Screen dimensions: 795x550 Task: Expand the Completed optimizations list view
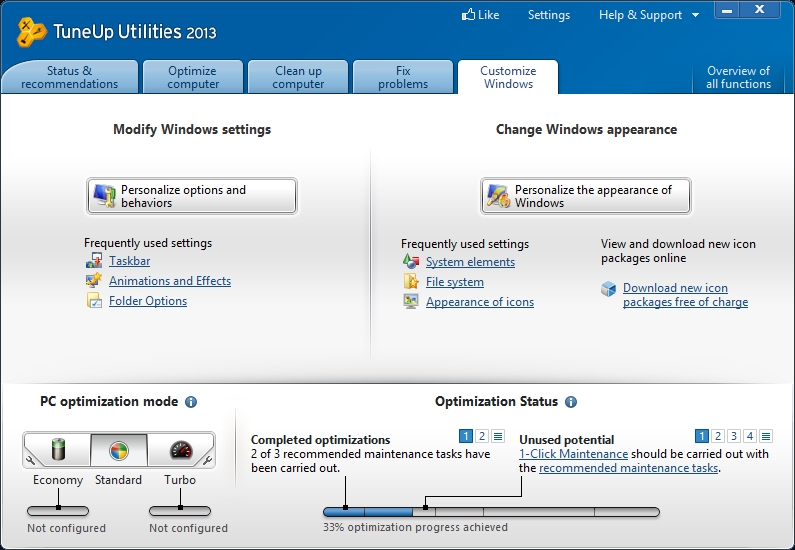(498, 436)
